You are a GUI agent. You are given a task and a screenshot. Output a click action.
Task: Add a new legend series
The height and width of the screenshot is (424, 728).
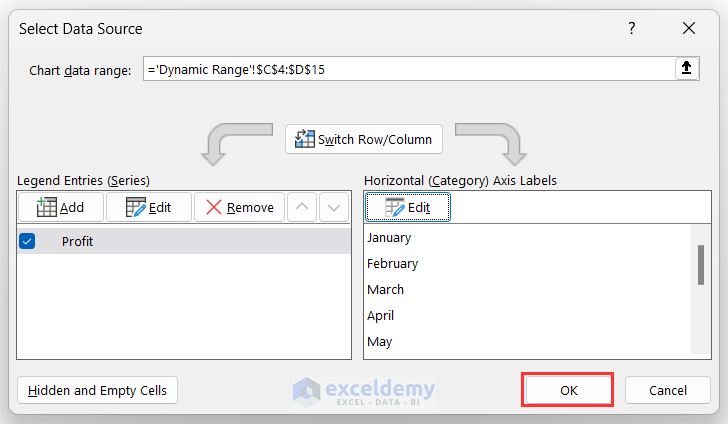(60, 207)
